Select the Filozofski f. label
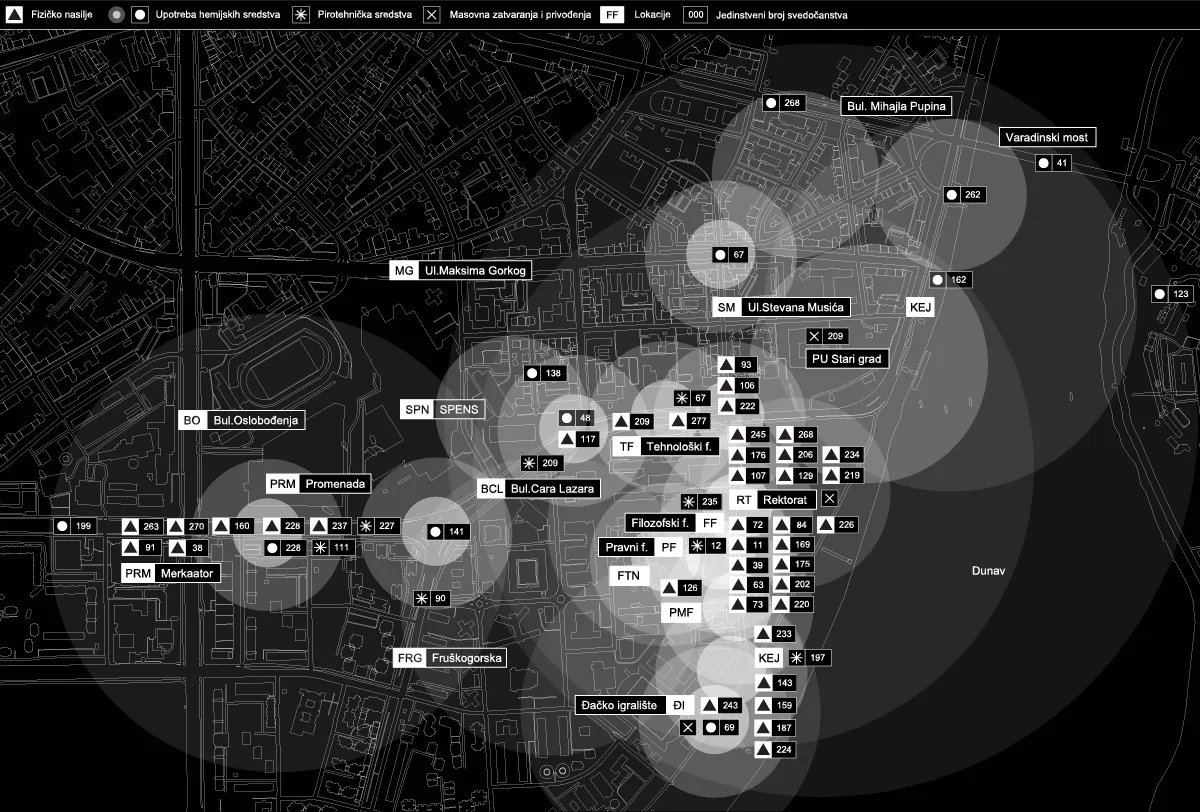Image resolution: width=1200 pixels, height=812 pixels. tap(660, 523)
